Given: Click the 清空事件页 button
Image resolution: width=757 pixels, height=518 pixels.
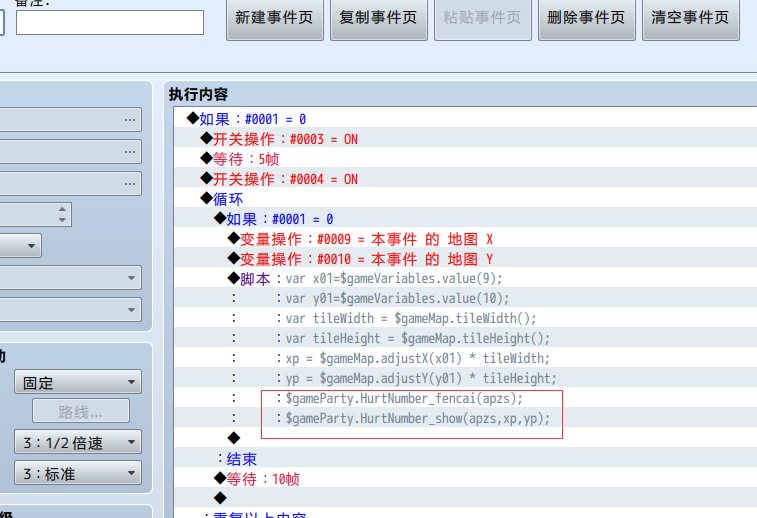Looking at the screenshot, I should pyautogui.click(x=690, y=18).
